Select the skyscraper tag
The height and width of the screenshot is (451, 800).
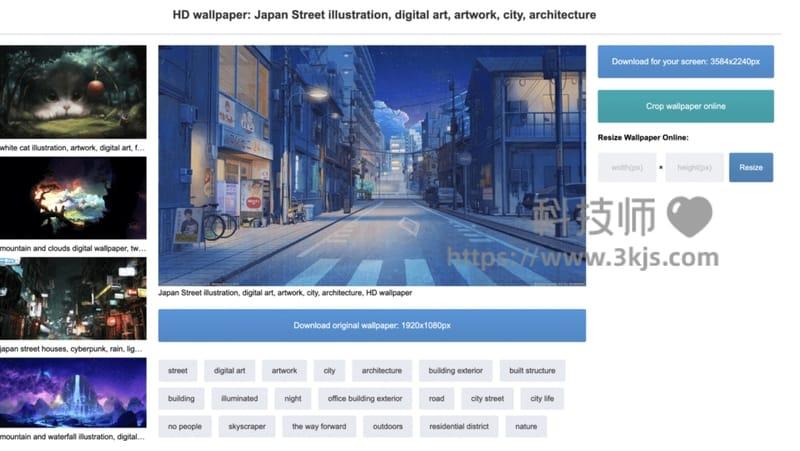click(x=247, y=427)
